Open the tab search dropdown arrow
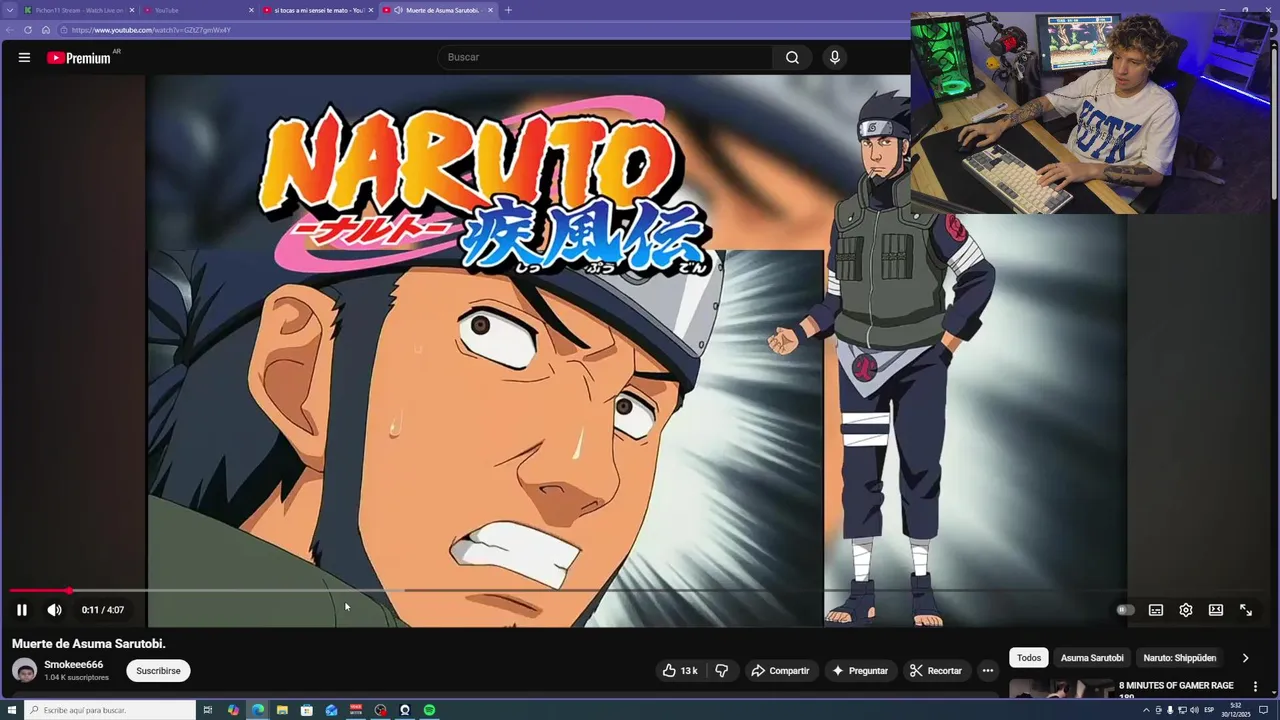Image resolution: width=1280 pixels, height=720 pixels. coord(9,10)
